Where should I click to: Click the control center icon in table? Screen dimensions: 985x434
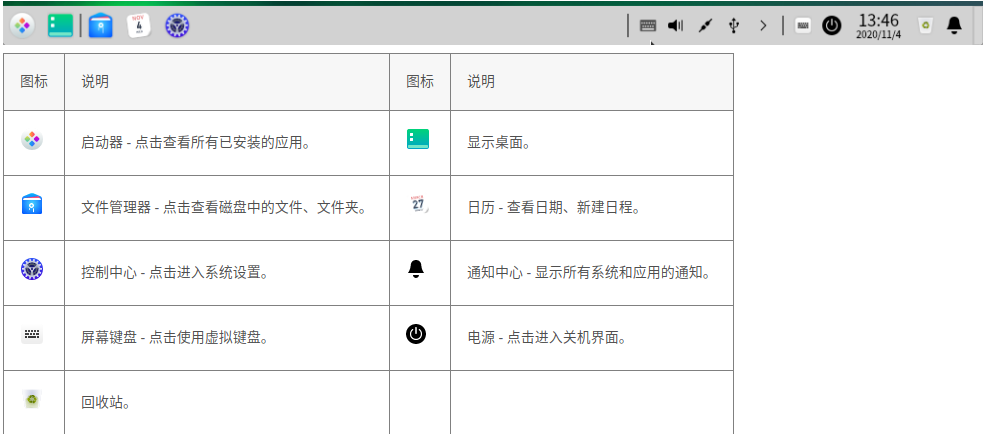pyautogui.click(x=32, y=269)
